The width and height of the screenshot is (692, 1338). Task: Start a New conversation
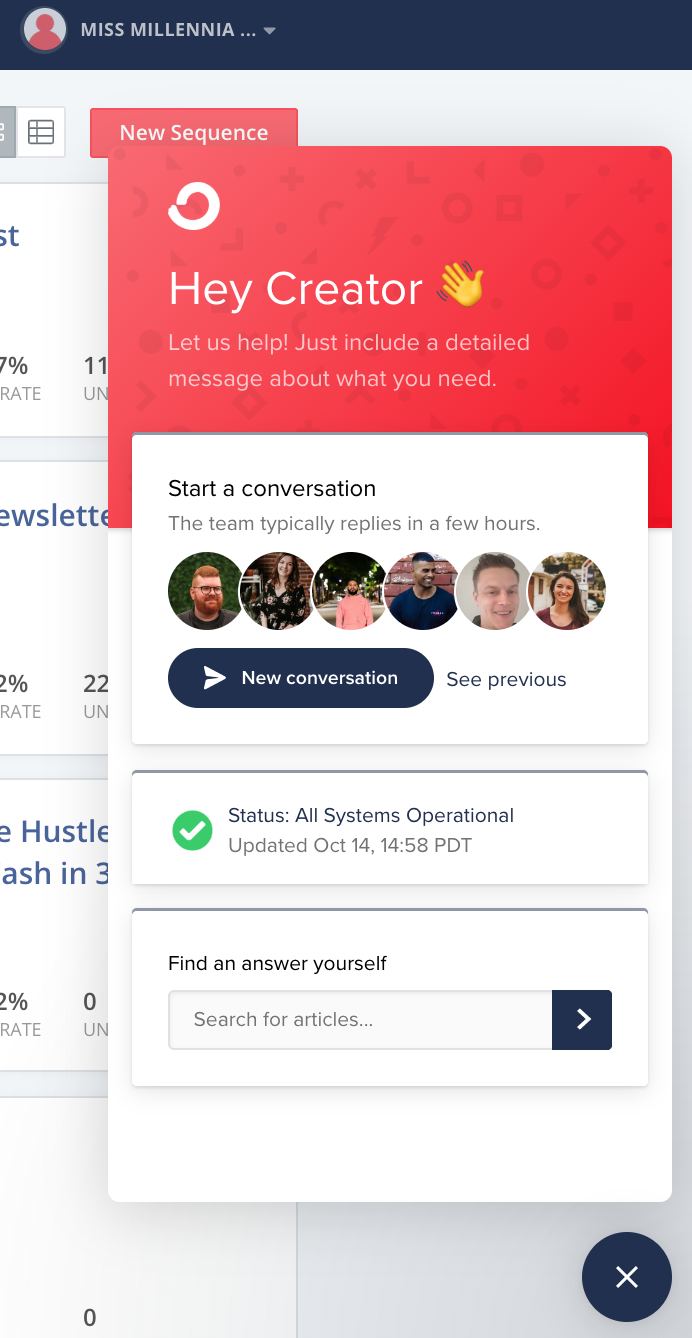[x=300, y=678]
